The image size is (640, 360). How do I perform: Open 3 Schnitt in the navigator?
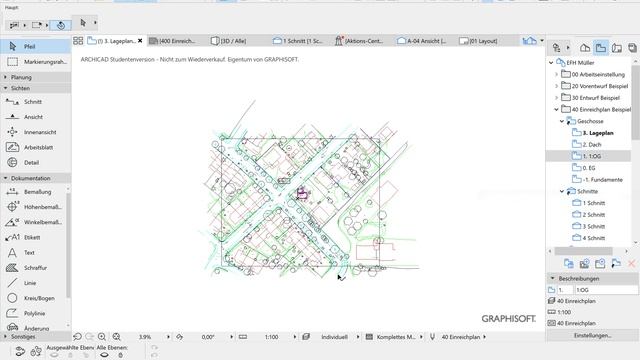click(x=593, y=226)
